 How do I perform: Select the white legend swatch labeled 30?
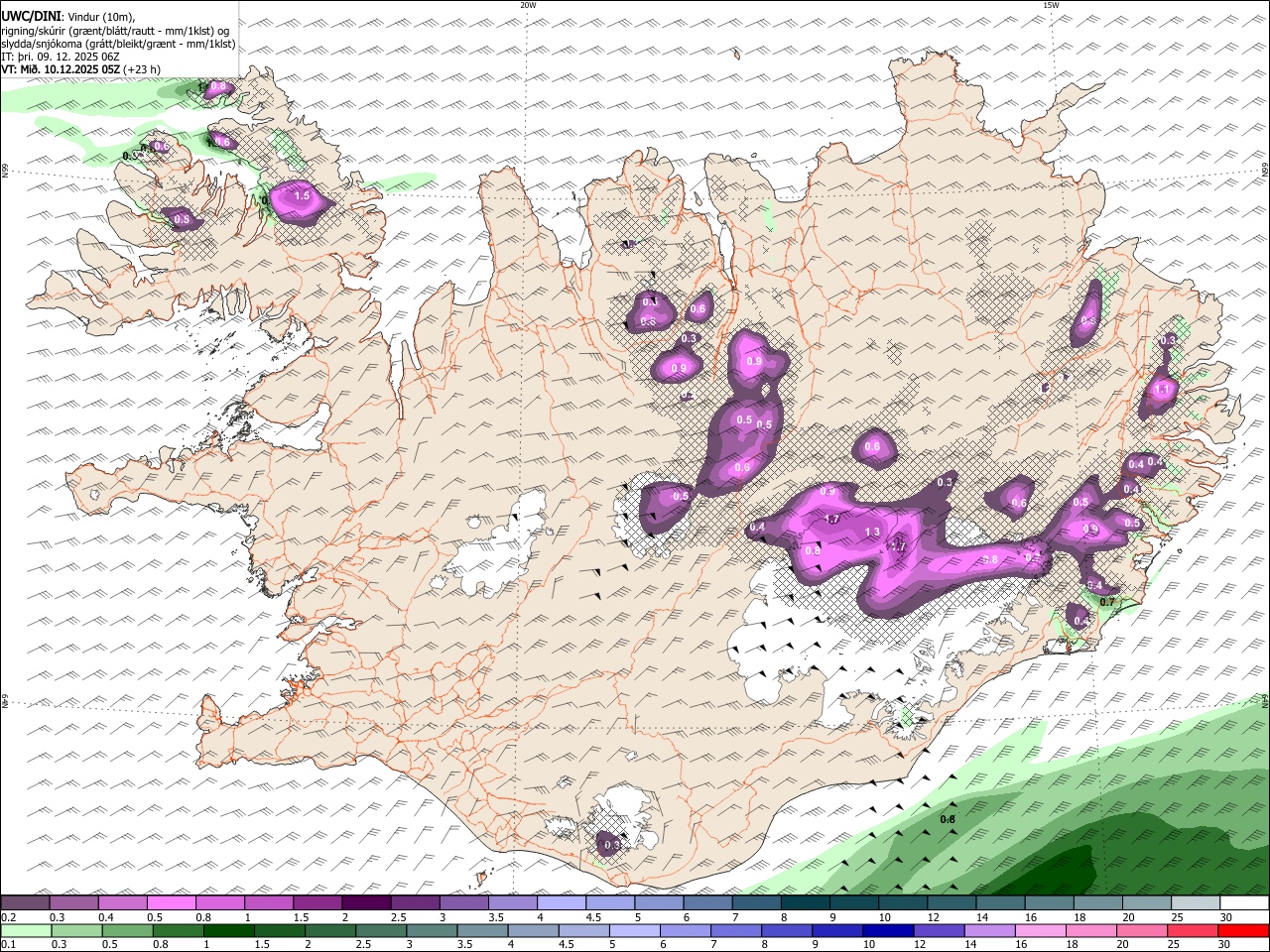pos(1243,903)
